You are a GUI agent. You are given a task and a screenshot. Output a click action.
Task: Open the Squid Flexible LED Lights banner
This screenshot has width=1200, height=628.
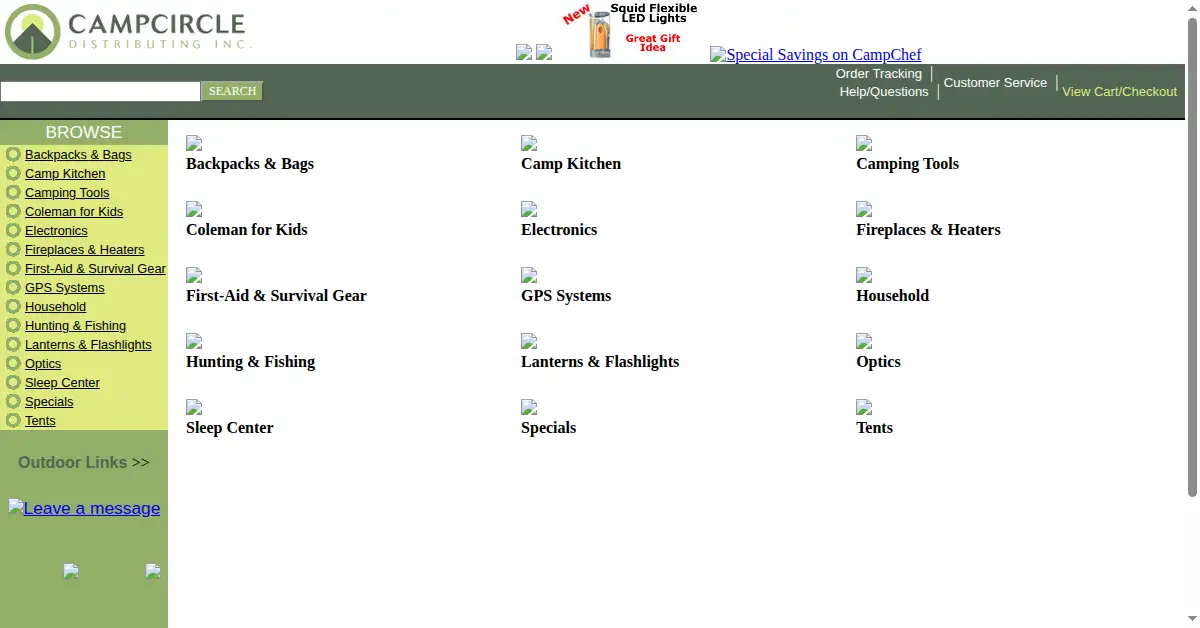tap(630, 31)
